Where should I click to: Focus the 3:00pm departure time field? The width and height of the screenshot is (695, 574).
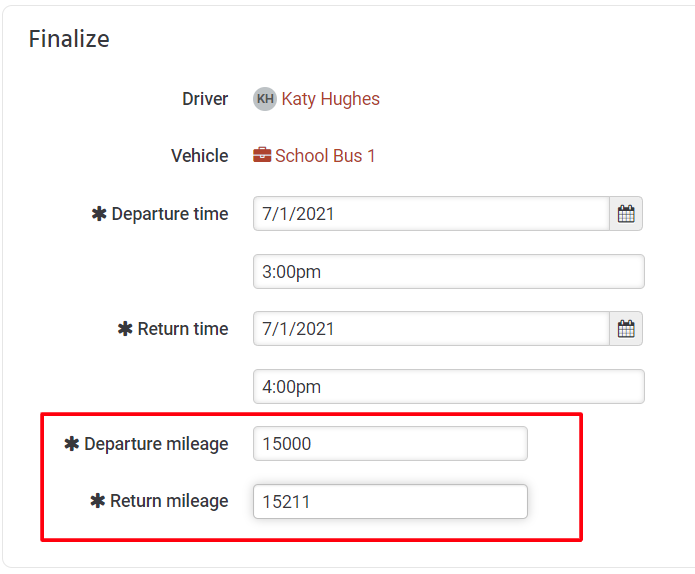[449, 271]
